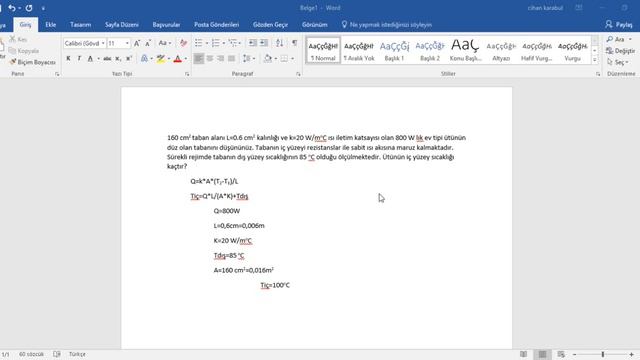Switch to the Sayfa Düzeni tab
The height and width of the screenshot is (360, 640).
122,24
